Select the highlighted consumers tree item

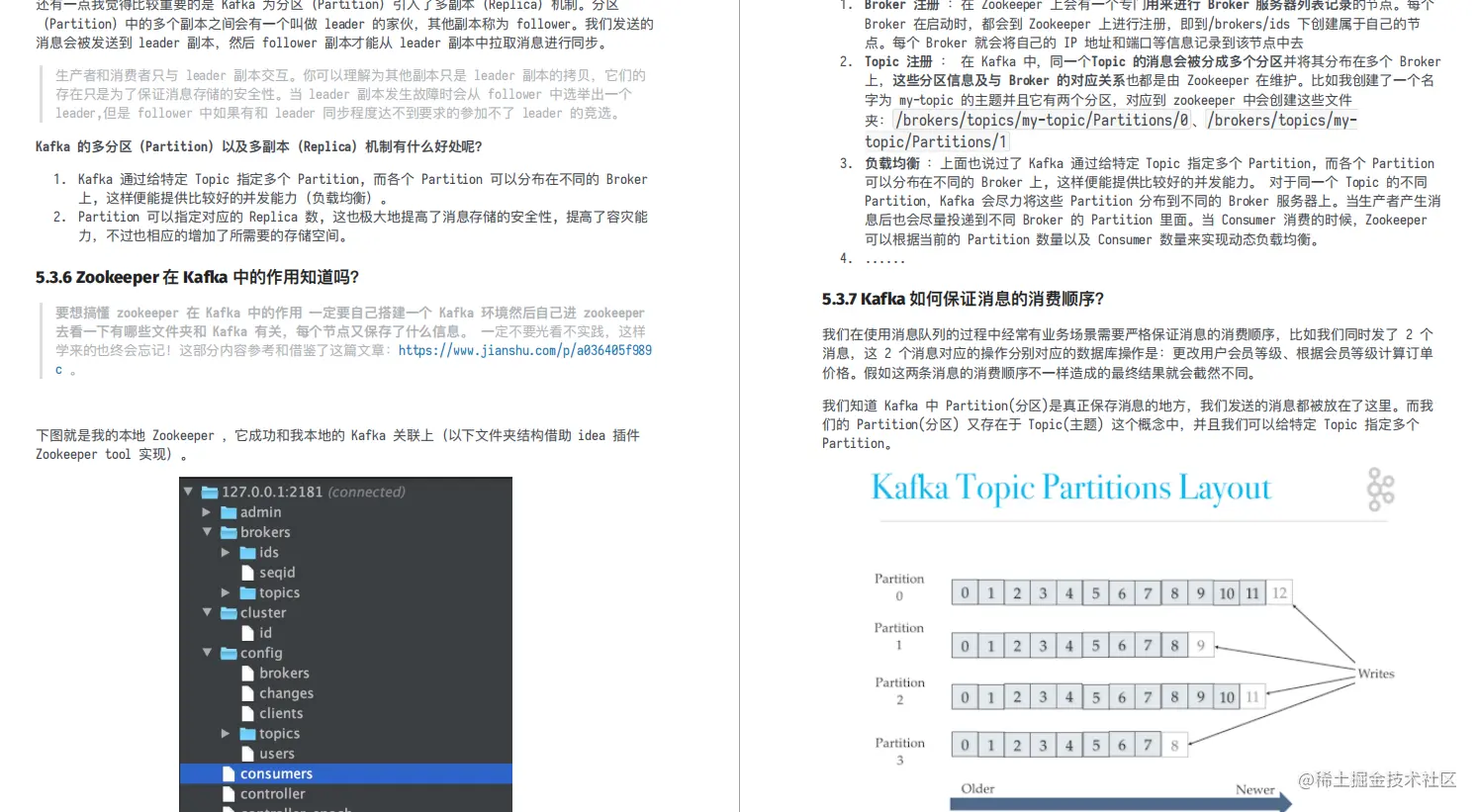(x=276, y=773)
